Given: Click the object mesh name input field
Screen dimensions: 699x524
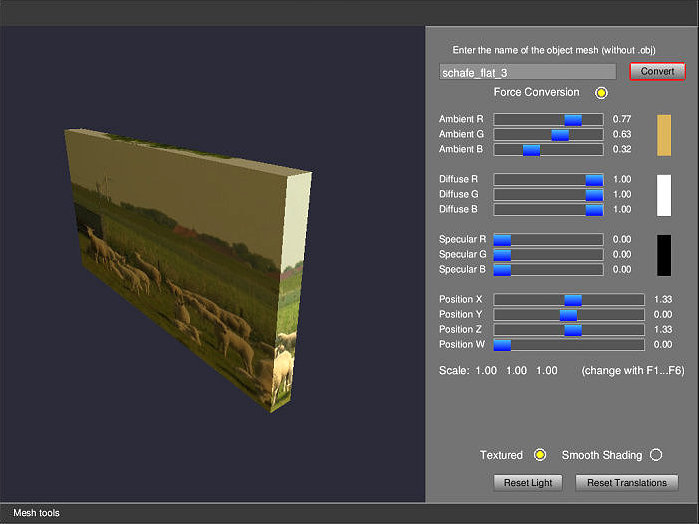Looking at the screenshot, I should pyautogui.click(x=527, y=72).
